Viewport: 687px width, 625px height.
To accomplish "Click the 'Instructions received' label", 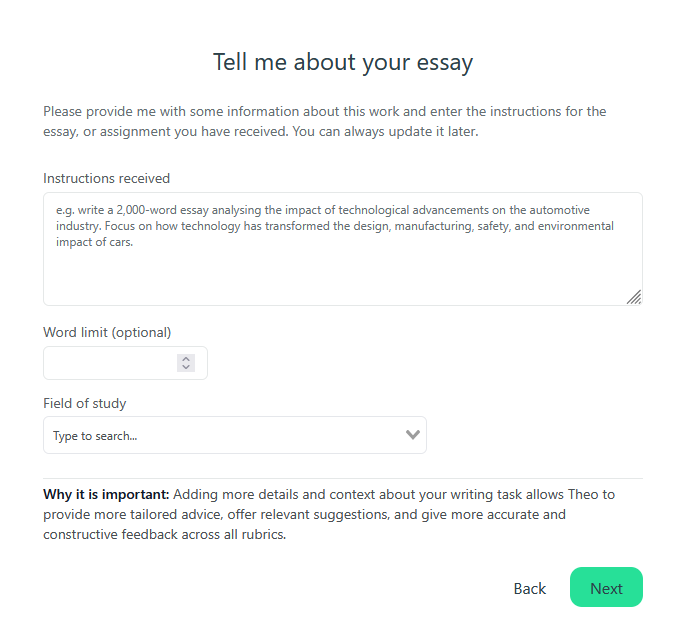I will 107,178.
